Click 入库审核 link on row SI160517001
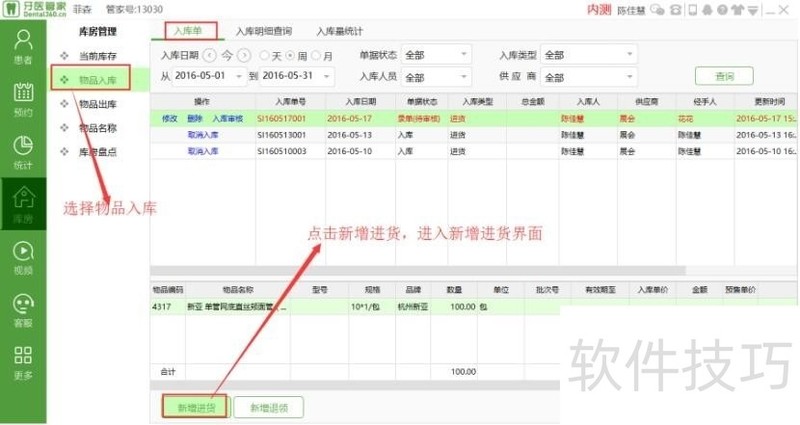The height and width of the screenshot is (425, 800). coord(228,118)
